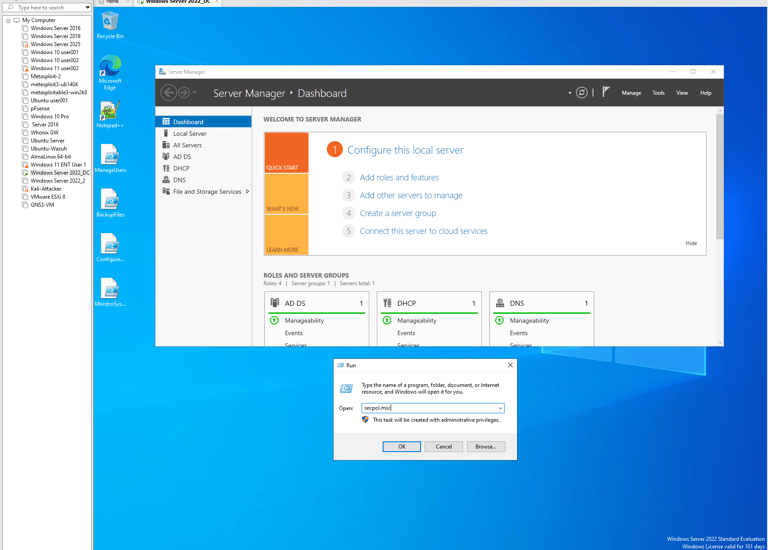
Task: Open the Tools menu
Action: click(x=658, y=93)
